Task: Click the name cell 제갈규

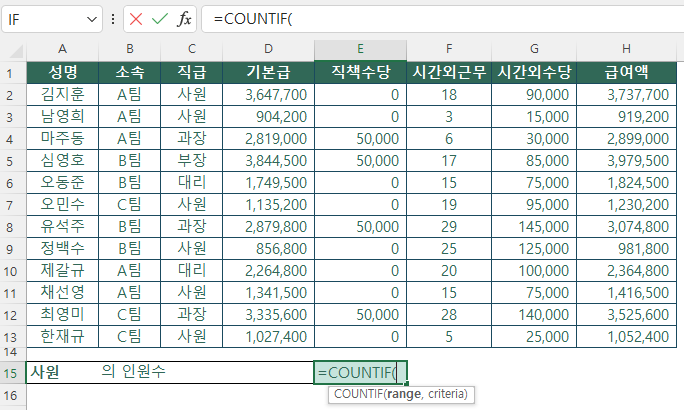Action: (x=62, y=271)
